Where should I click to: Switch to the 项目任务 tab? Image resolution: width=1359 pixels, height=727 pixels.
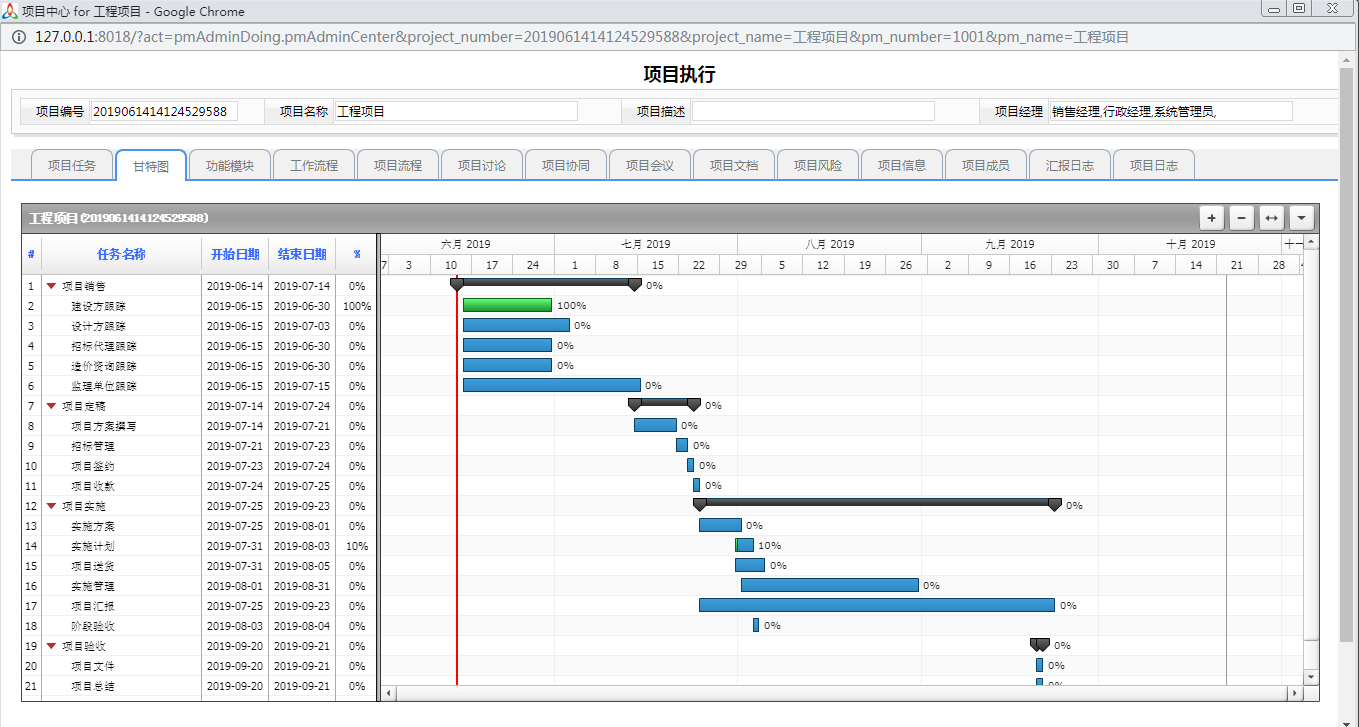(x=72, y=165)
